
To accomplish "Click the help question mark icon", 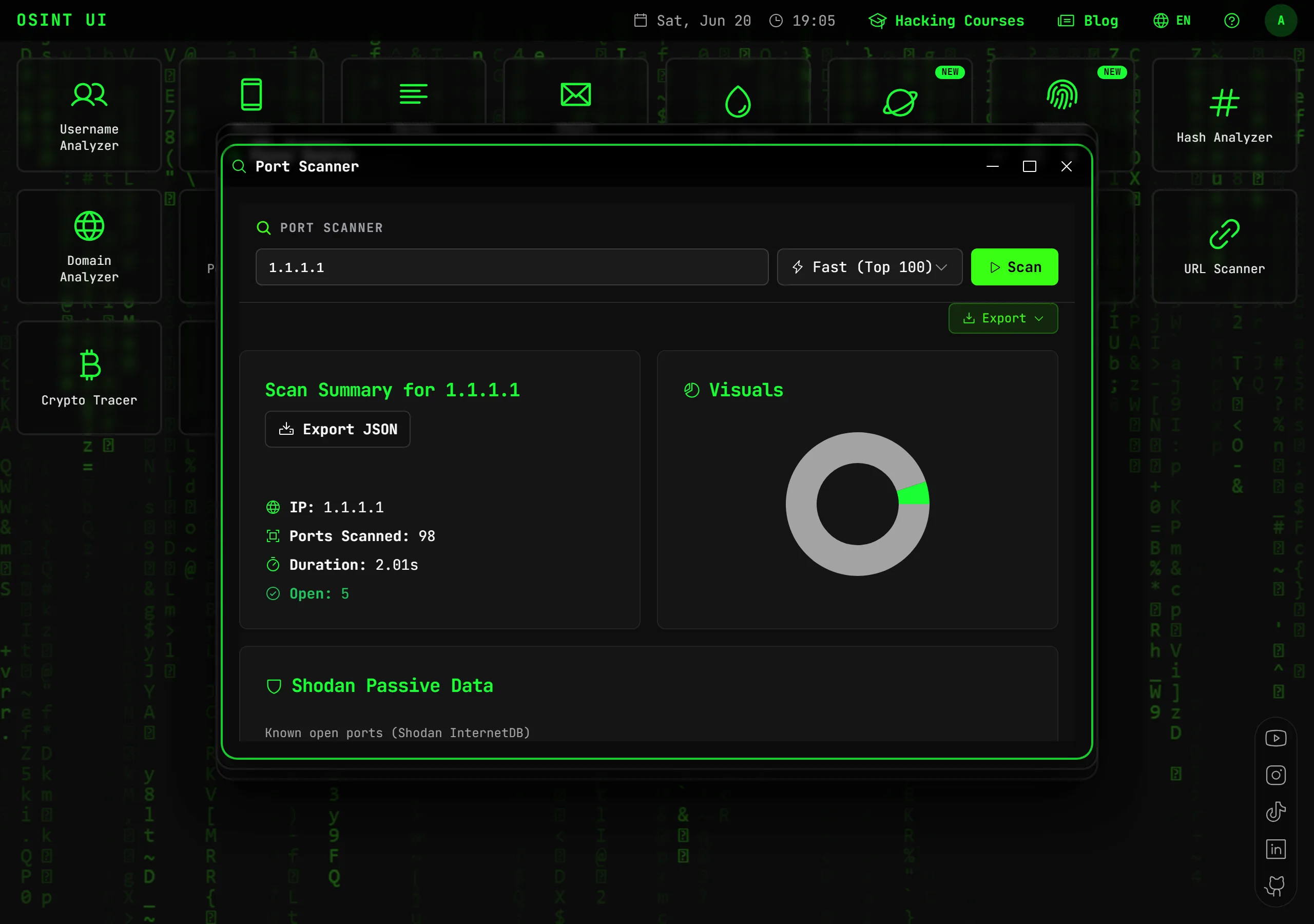I will point(1231,21).
